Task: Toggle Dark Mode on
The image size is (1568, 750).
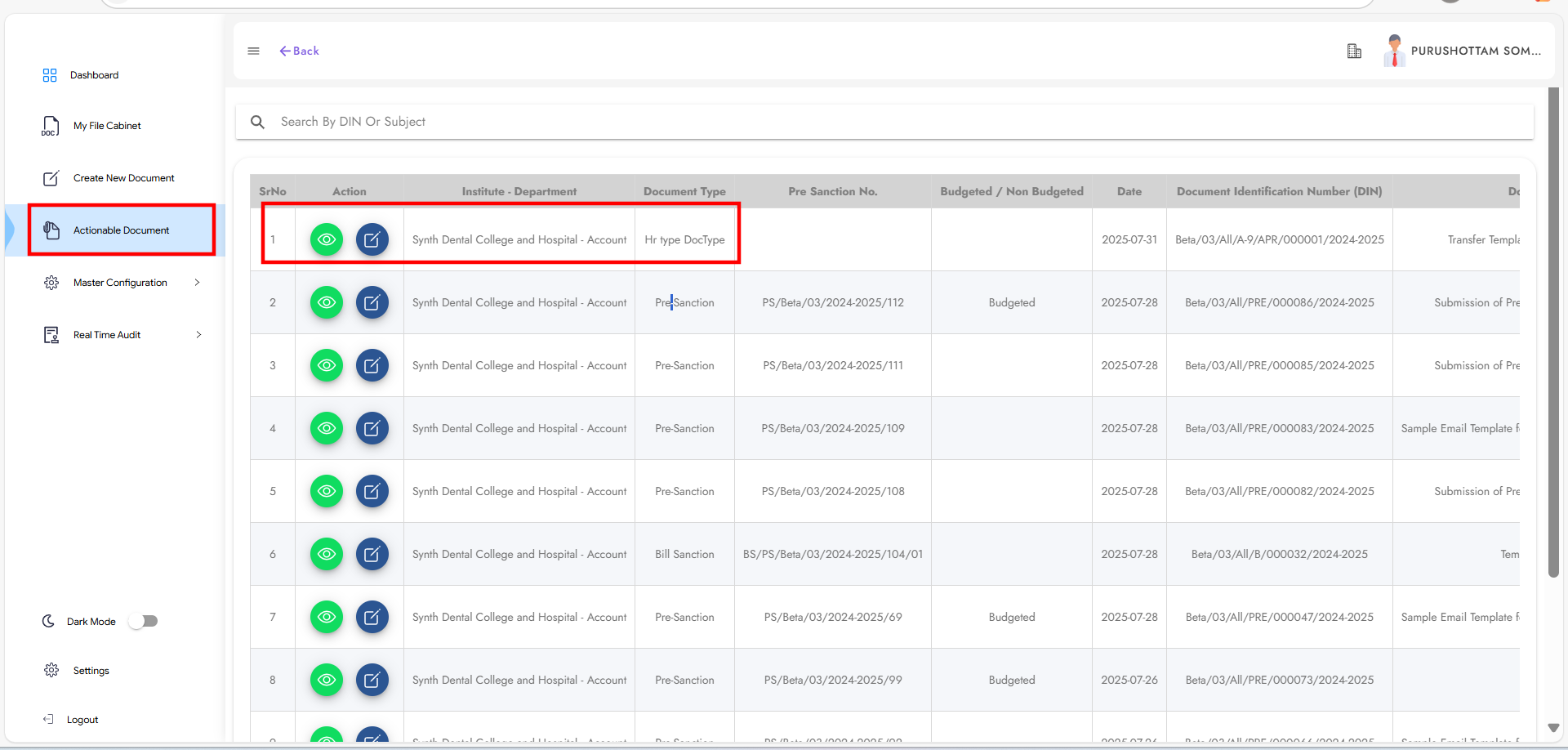Action: pyautogui.click(x=143, y=621)
